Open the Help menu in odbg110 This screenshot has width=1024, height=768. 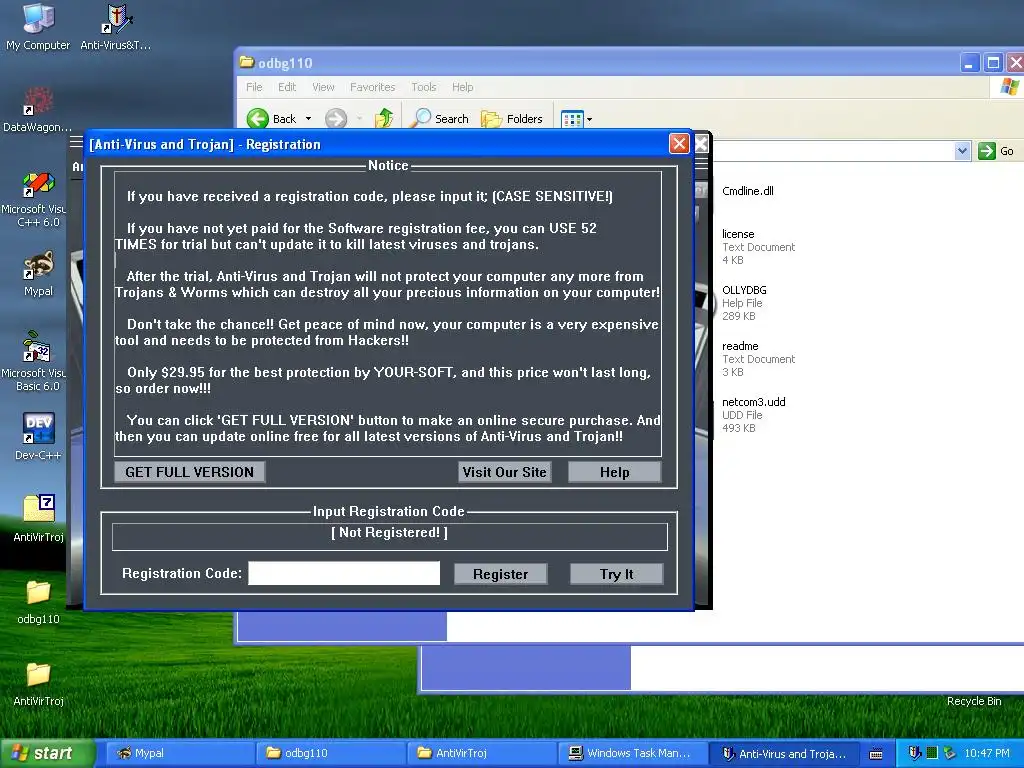click(x=462, y=87)
